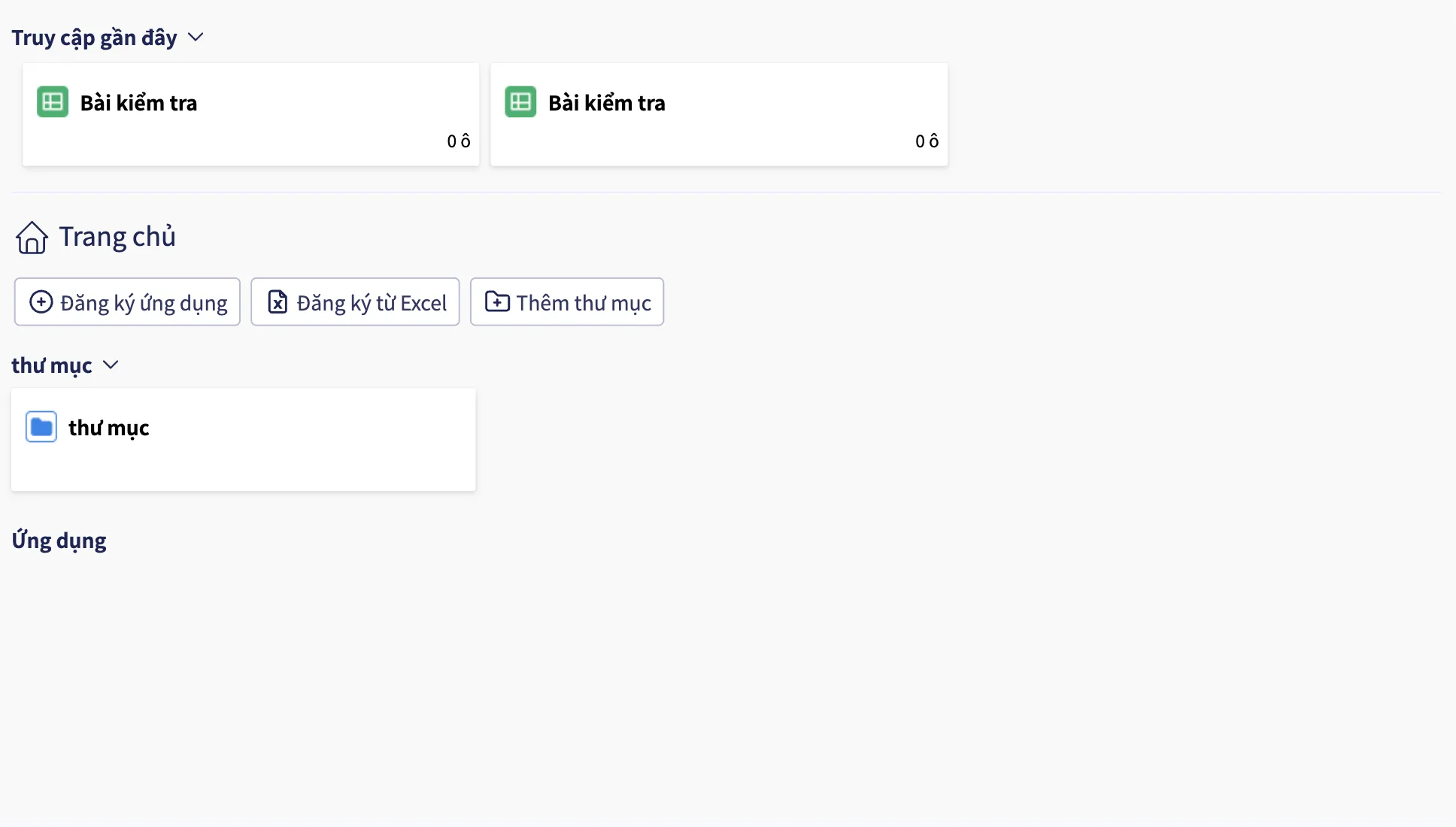Click the Truy cập gần đây heading

click(94, 38)
